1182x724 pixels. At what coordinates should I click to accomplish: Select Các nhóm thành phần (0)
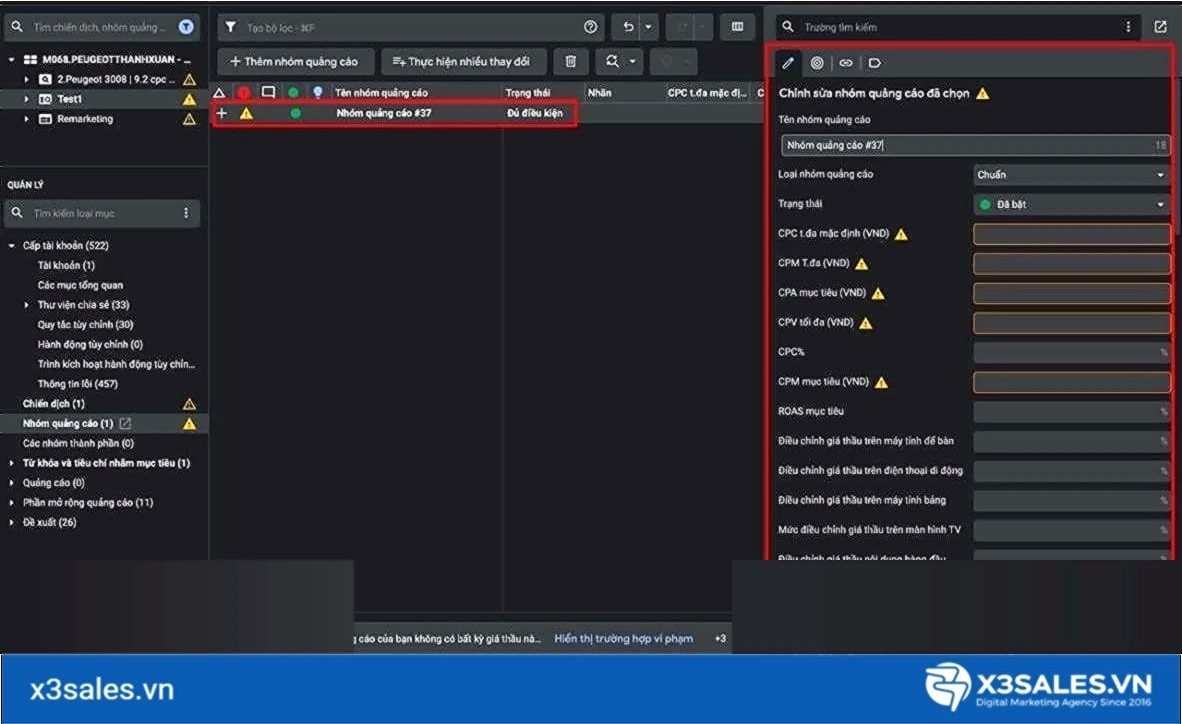point(78,443)
